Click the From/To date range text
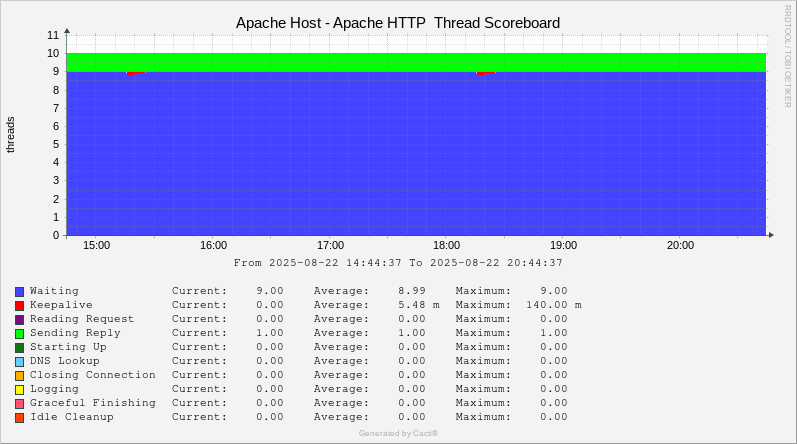797x444 pixels. (398, 263)
